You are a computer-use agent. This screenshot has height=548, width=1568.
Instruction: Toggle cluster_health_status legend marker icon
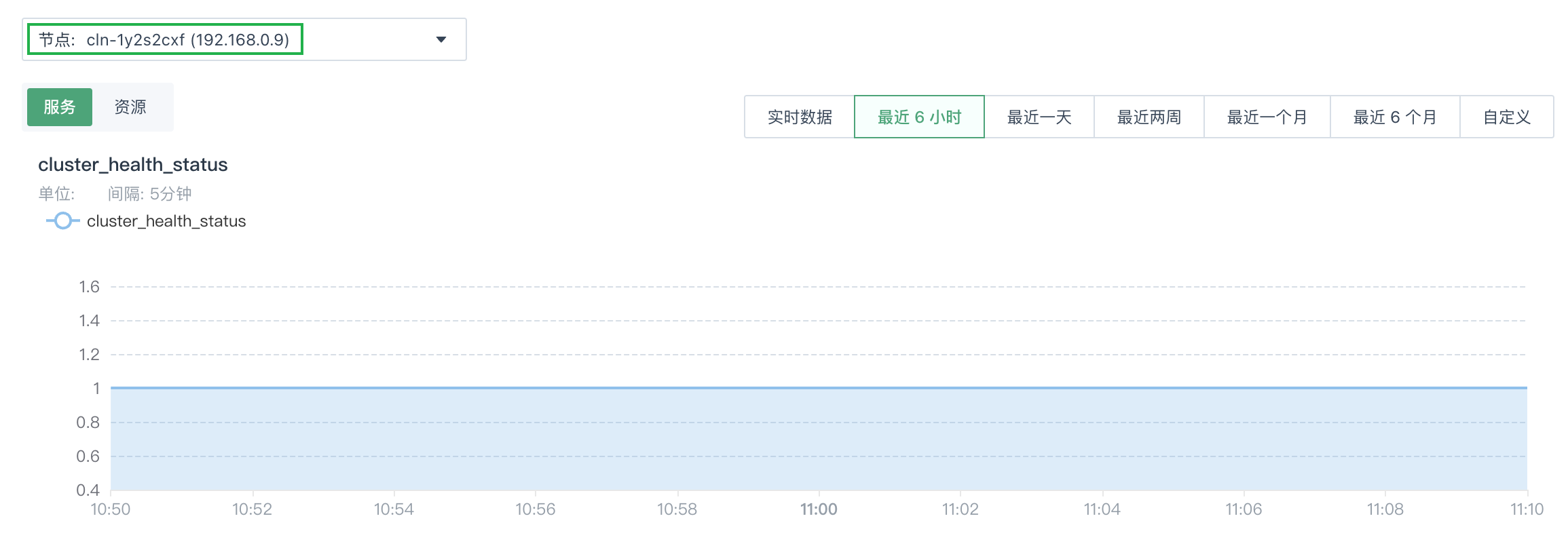pyautogui.click(x=63, y=221)
